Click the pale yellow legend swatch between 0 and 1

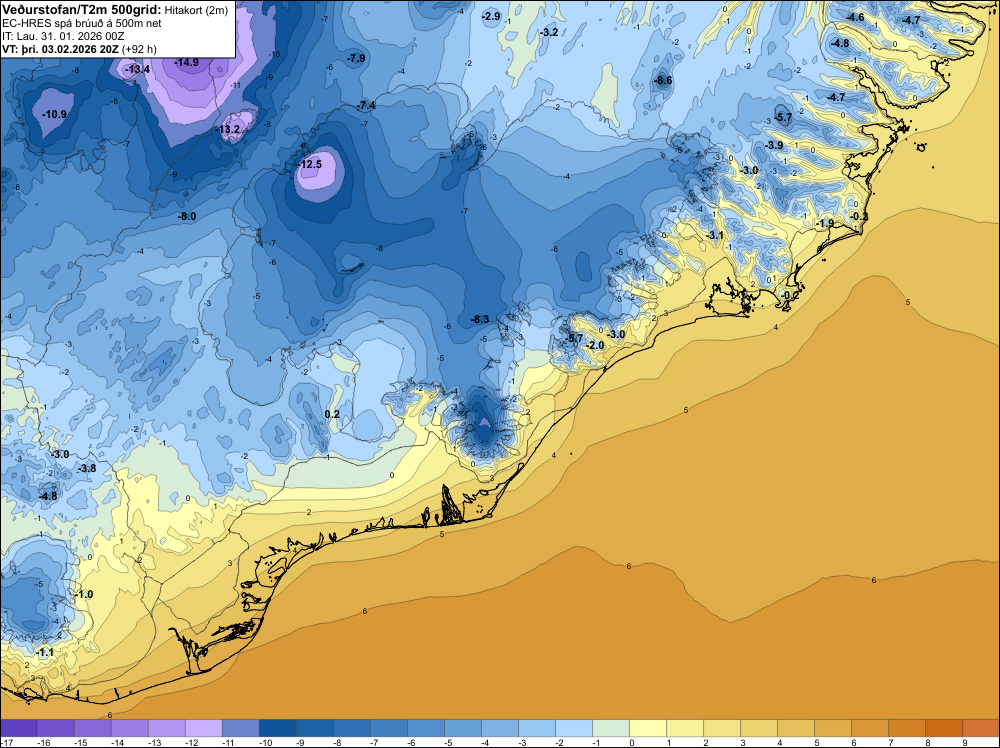pos(648,729)
